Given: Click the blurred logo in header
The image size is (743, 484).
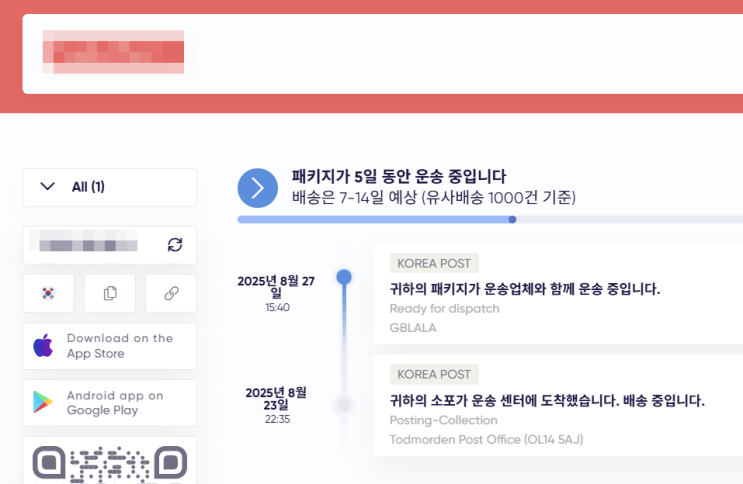Looking at the screenshot, I should pos(113,52).
